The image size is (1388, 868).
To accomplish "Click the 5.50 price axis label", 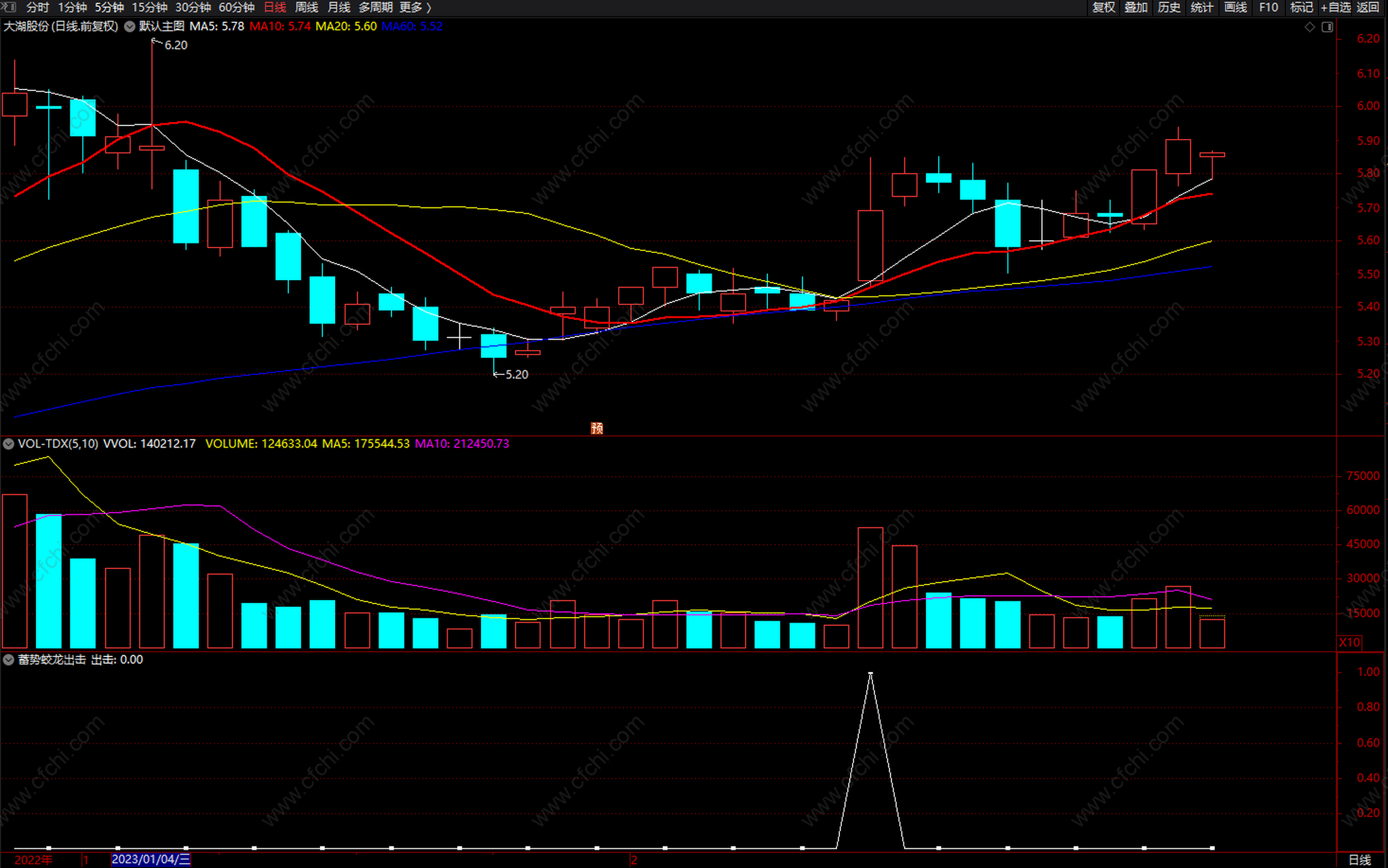I will [1368, 274].
